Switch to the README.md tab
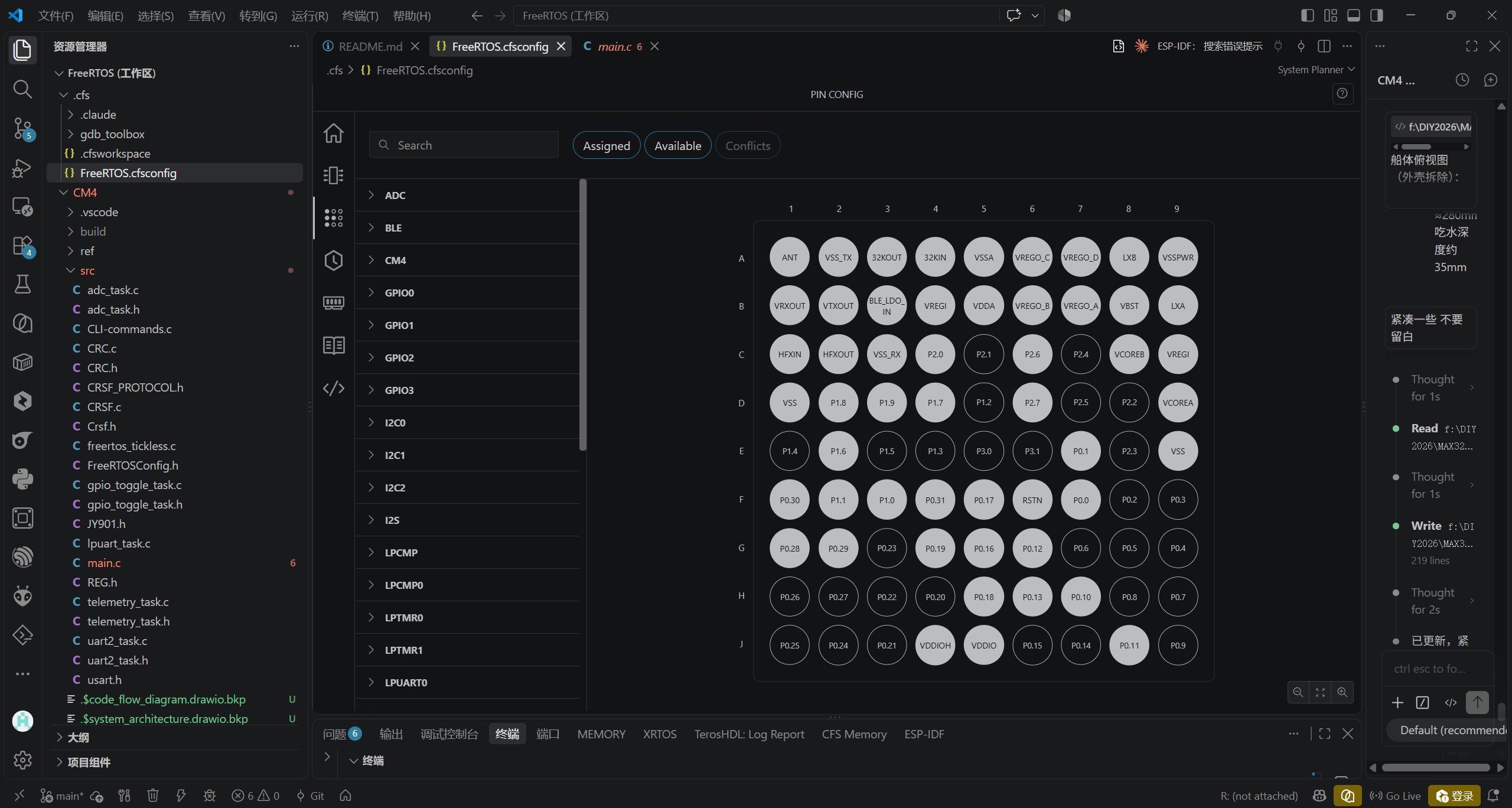The image size is (1512, 808). coord(370,46)
